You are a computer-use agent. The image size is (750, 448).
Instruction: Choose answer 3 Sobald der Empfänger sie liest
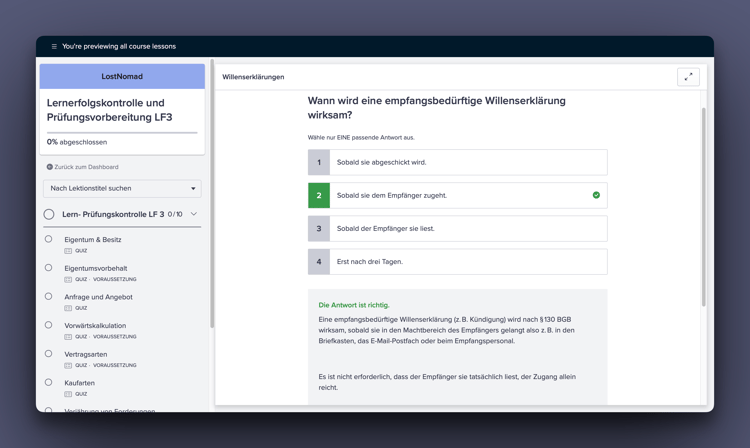point(458,229)
